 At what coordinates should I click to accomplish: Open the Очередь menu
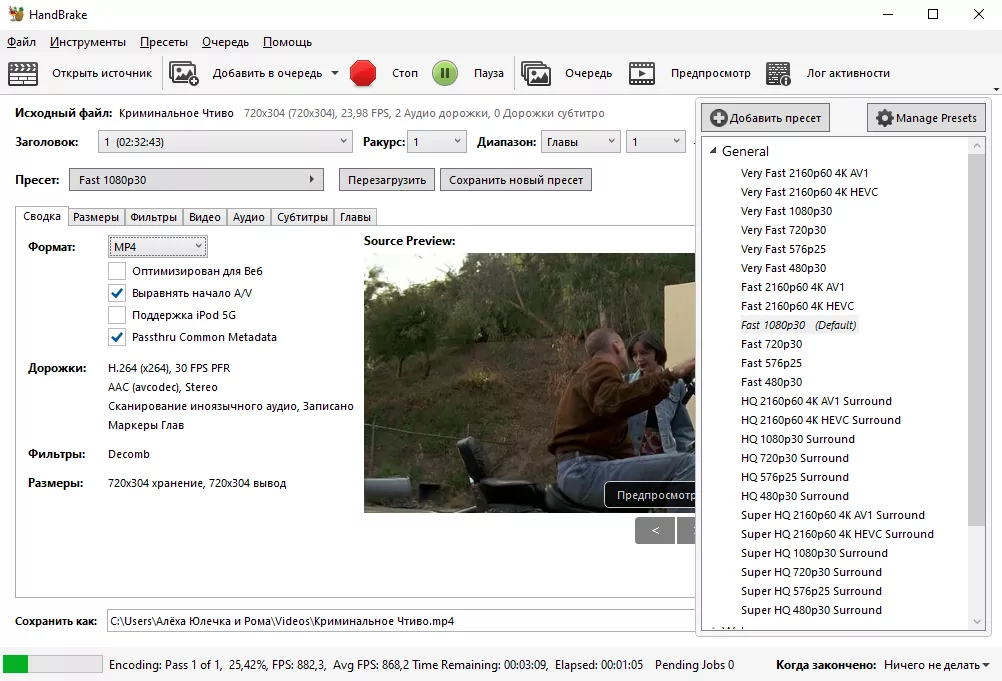[x=226, y=42]
